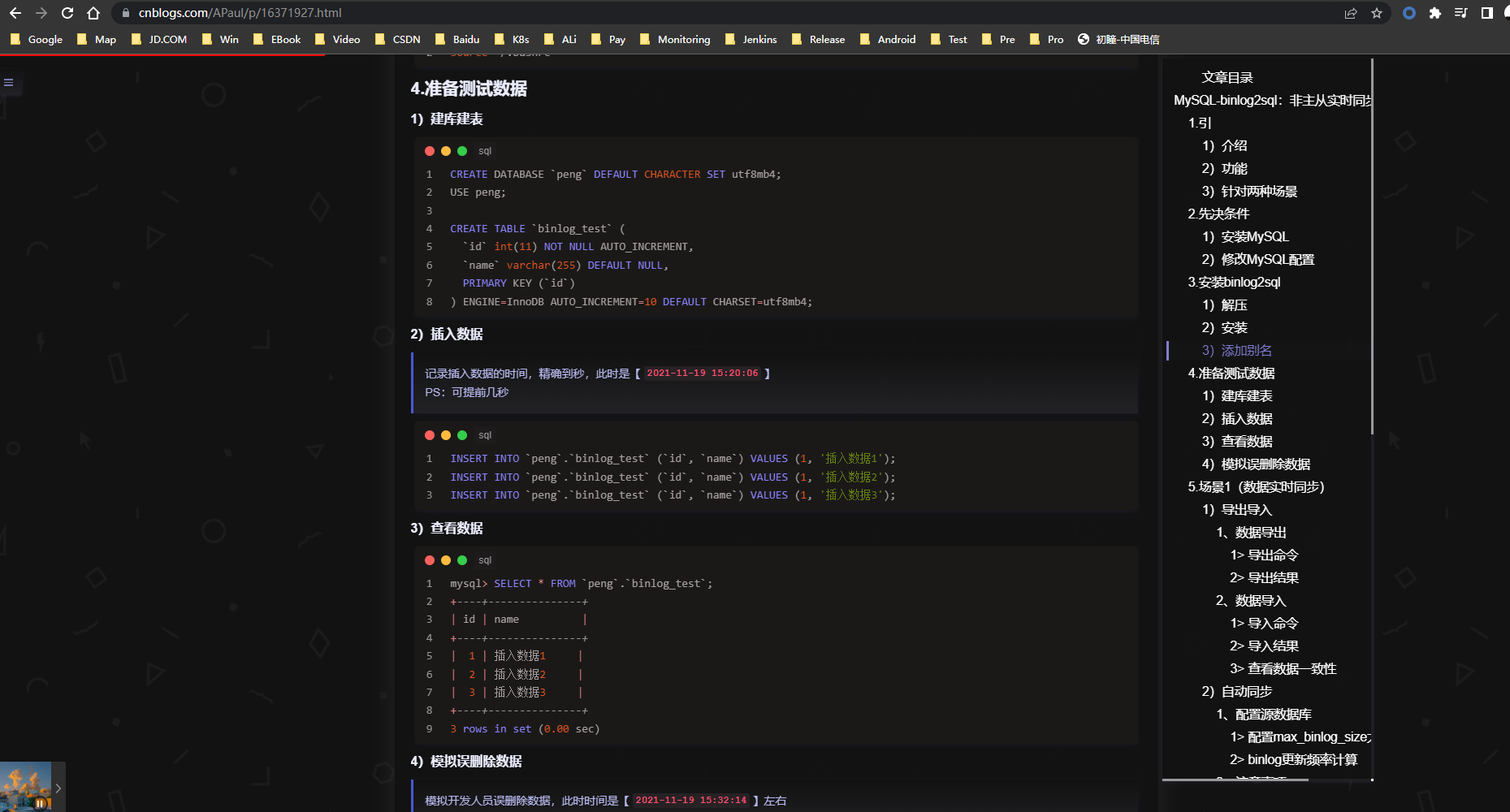Open the K8s bookmark folder
This screenshot has width=1510, height=812.
tap(512, 39)
